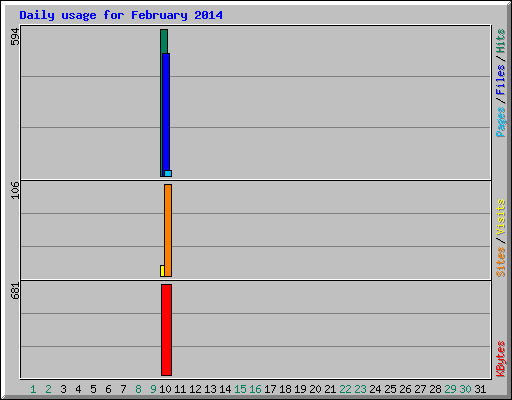The width and height of the screenshot is (512, 400).
Task: Click day 14 on the x-axis
Action: pos(225,389)
